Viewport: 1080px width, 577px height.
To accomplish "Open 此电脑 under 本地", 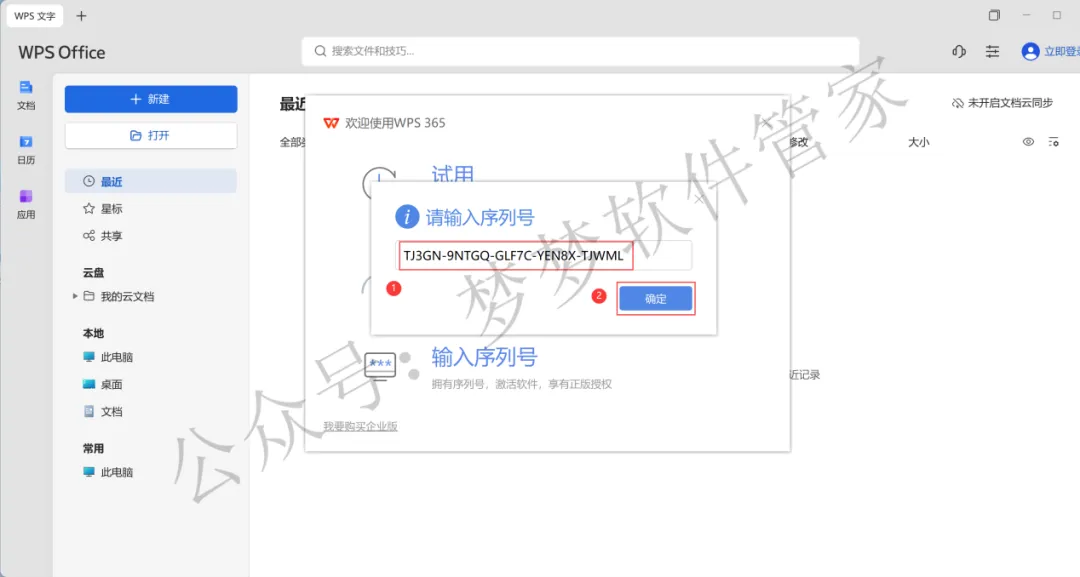I will (x=108, y=357).
